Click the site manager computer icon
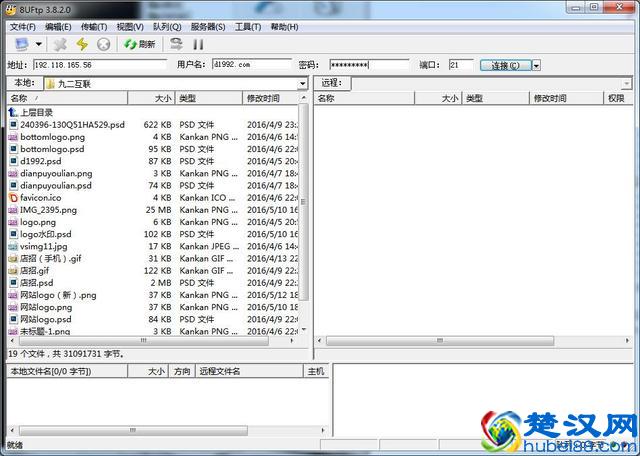 21,44
